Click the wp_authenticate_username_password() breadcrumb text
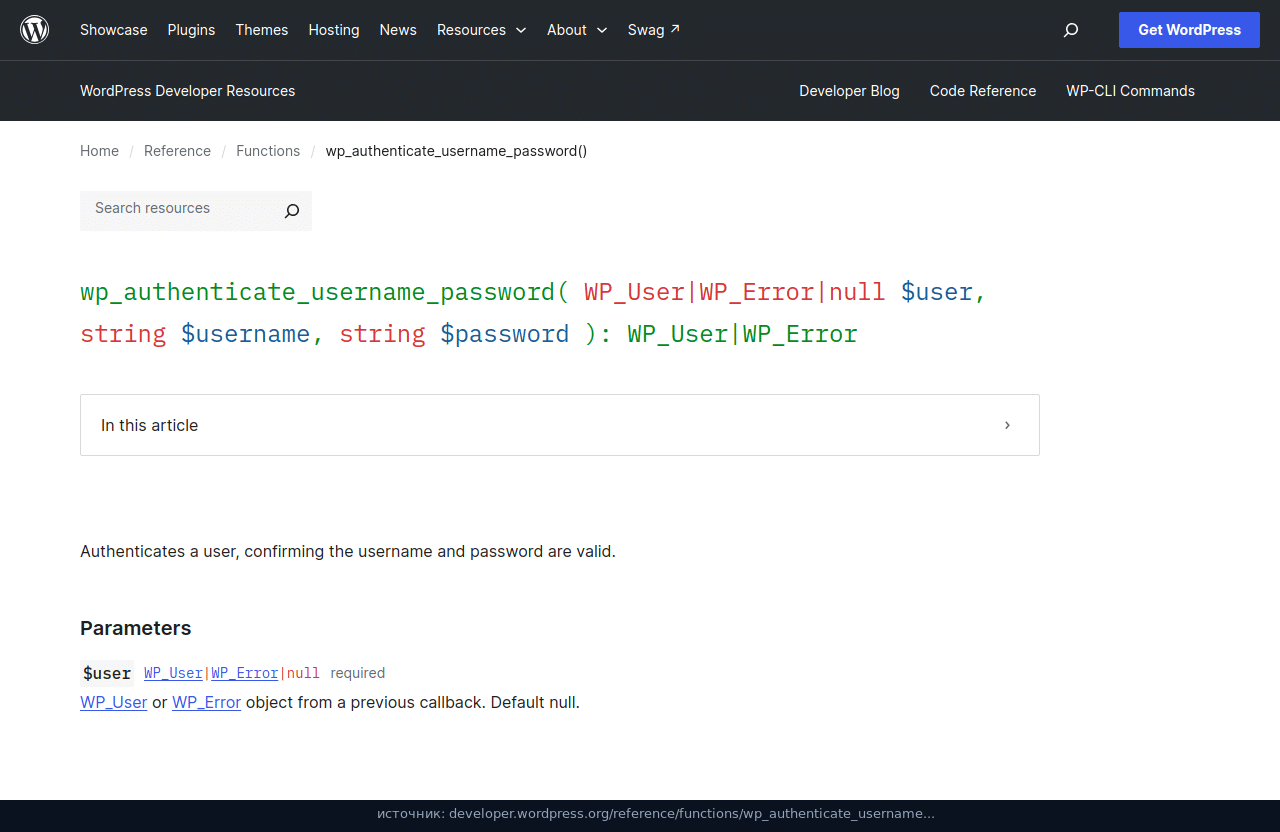Viewport: 1280px width, 832px height. (456, 151)
